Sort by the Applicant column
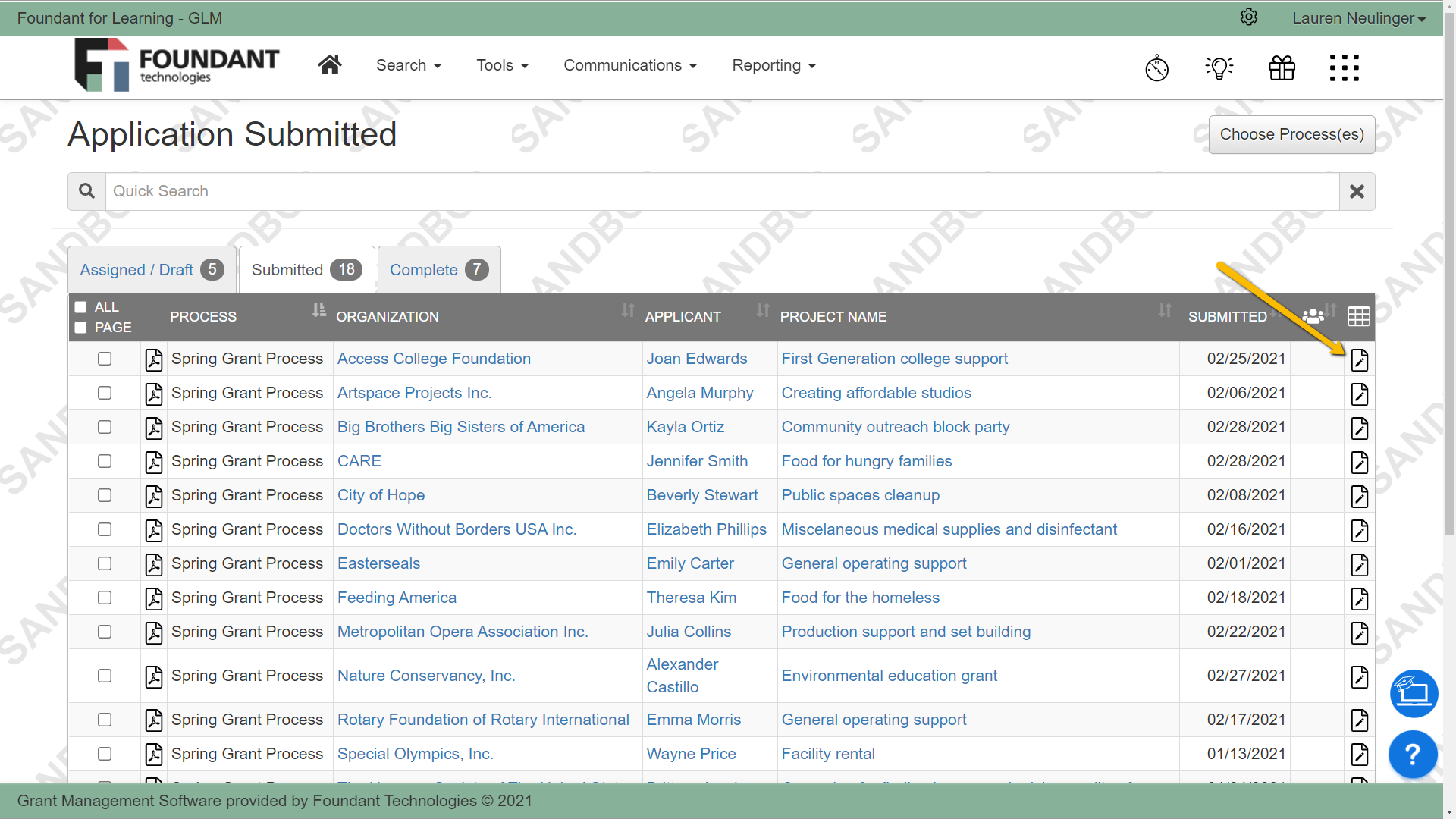 click(763, 310)
